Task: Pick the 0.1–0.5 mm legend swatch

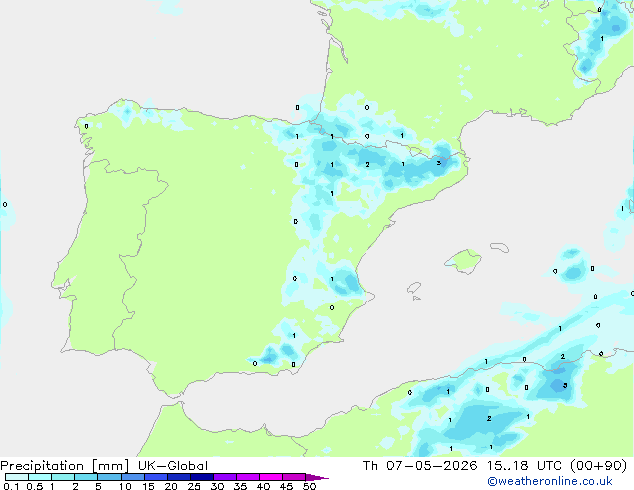Action: click(17, 477)
